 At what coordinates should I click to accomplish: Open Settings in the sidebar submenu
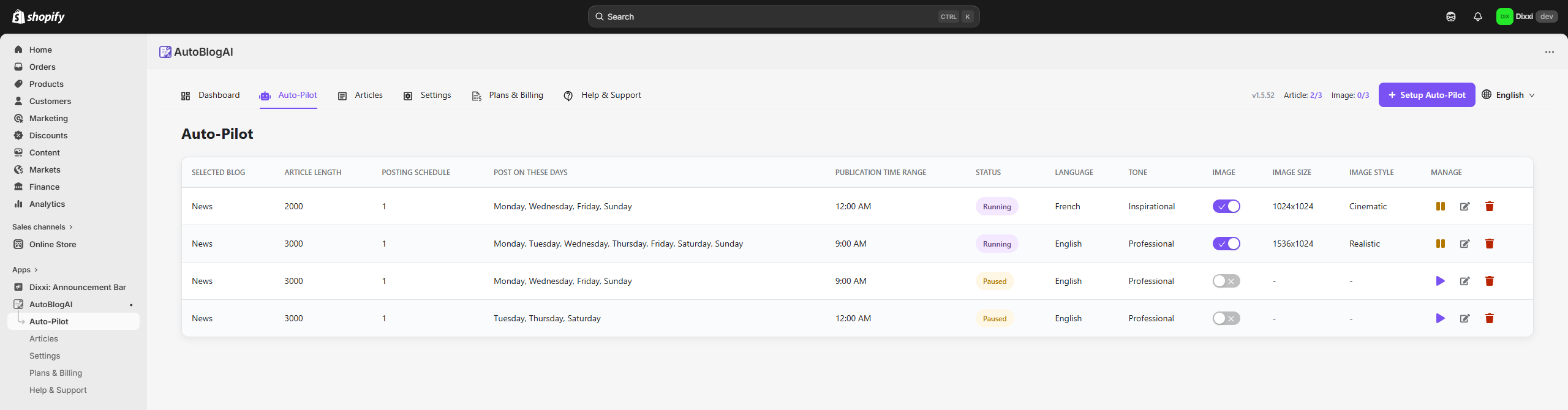(73, 356)
